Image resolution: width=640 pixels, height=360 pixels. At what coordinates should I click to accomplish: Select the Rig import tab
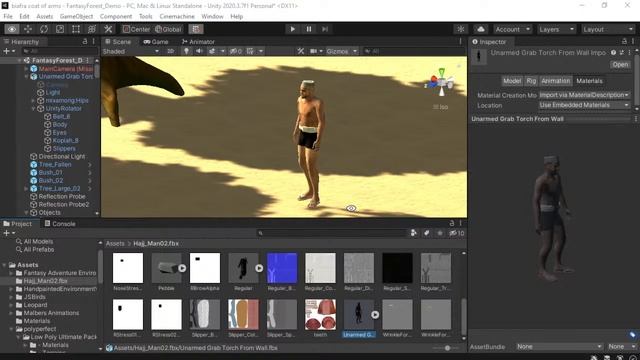[x=531, y=81]
